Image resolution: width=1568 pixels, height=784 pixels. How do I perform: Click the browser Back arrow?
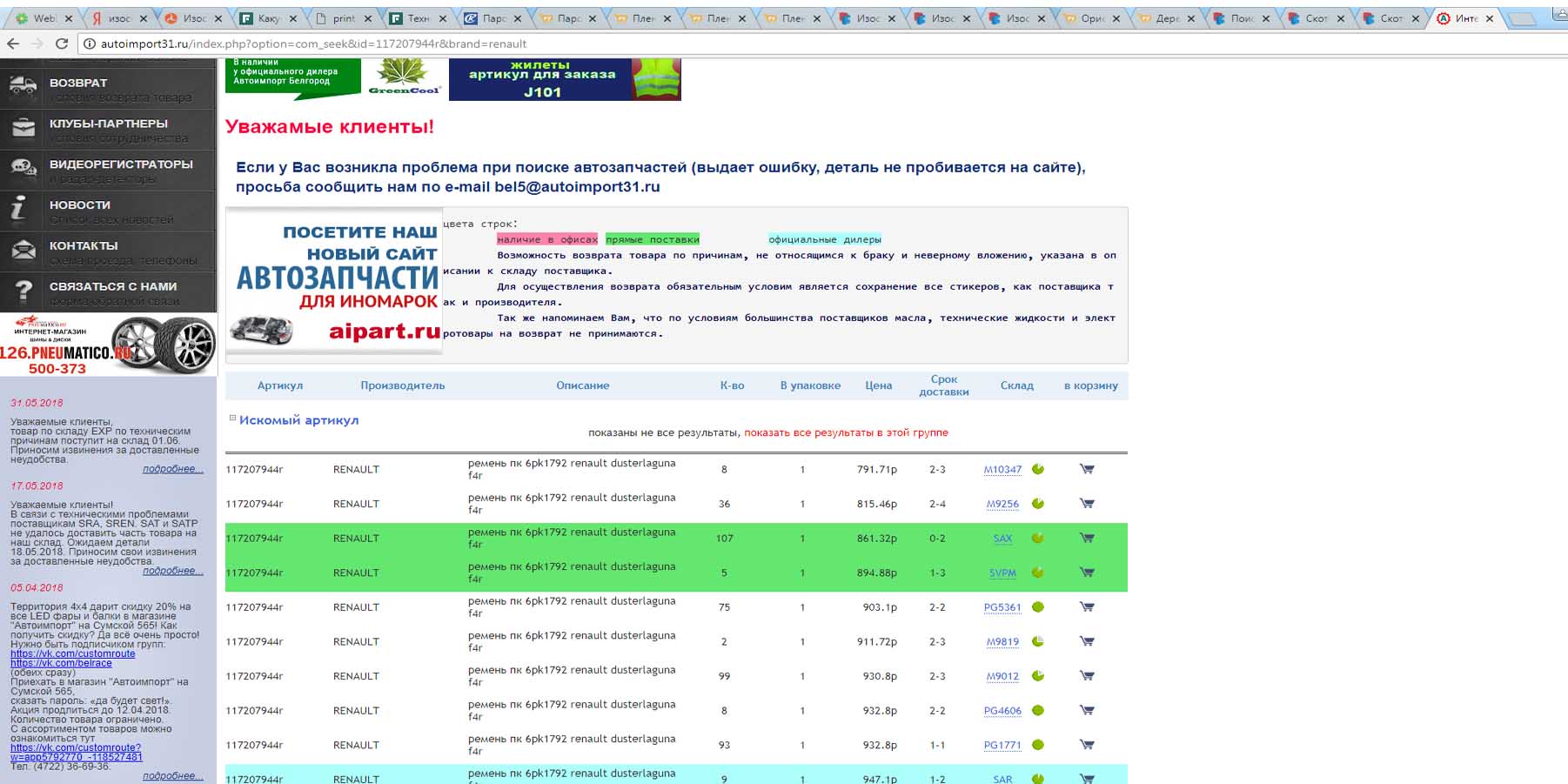(13, 44)
